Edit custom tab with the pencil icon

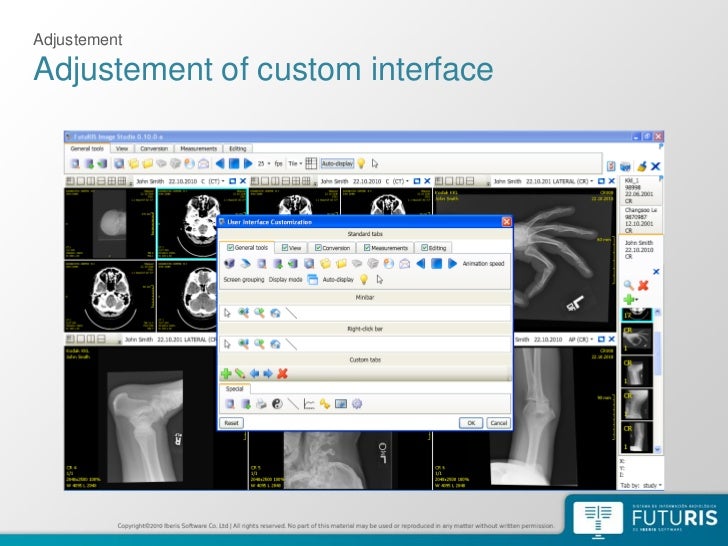click(x=240, y=373)
